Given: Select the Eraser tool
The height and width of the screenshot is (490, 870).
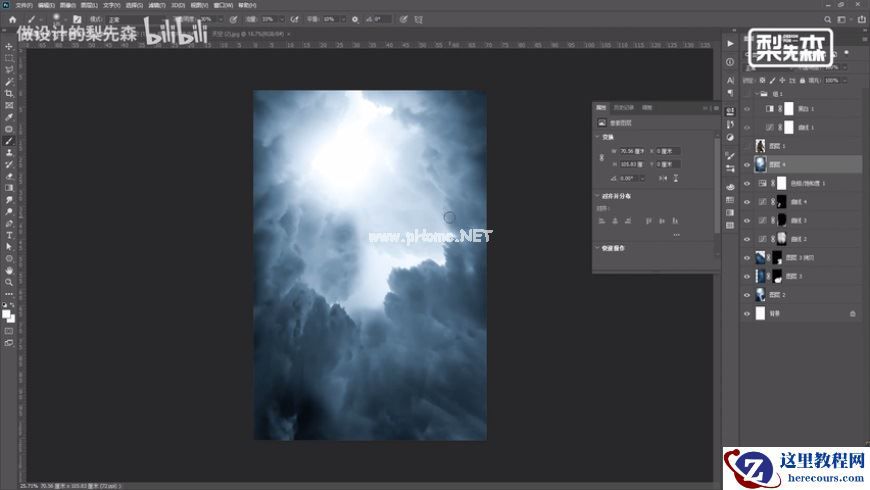Looking at the screenshot, I should point(9,176).
